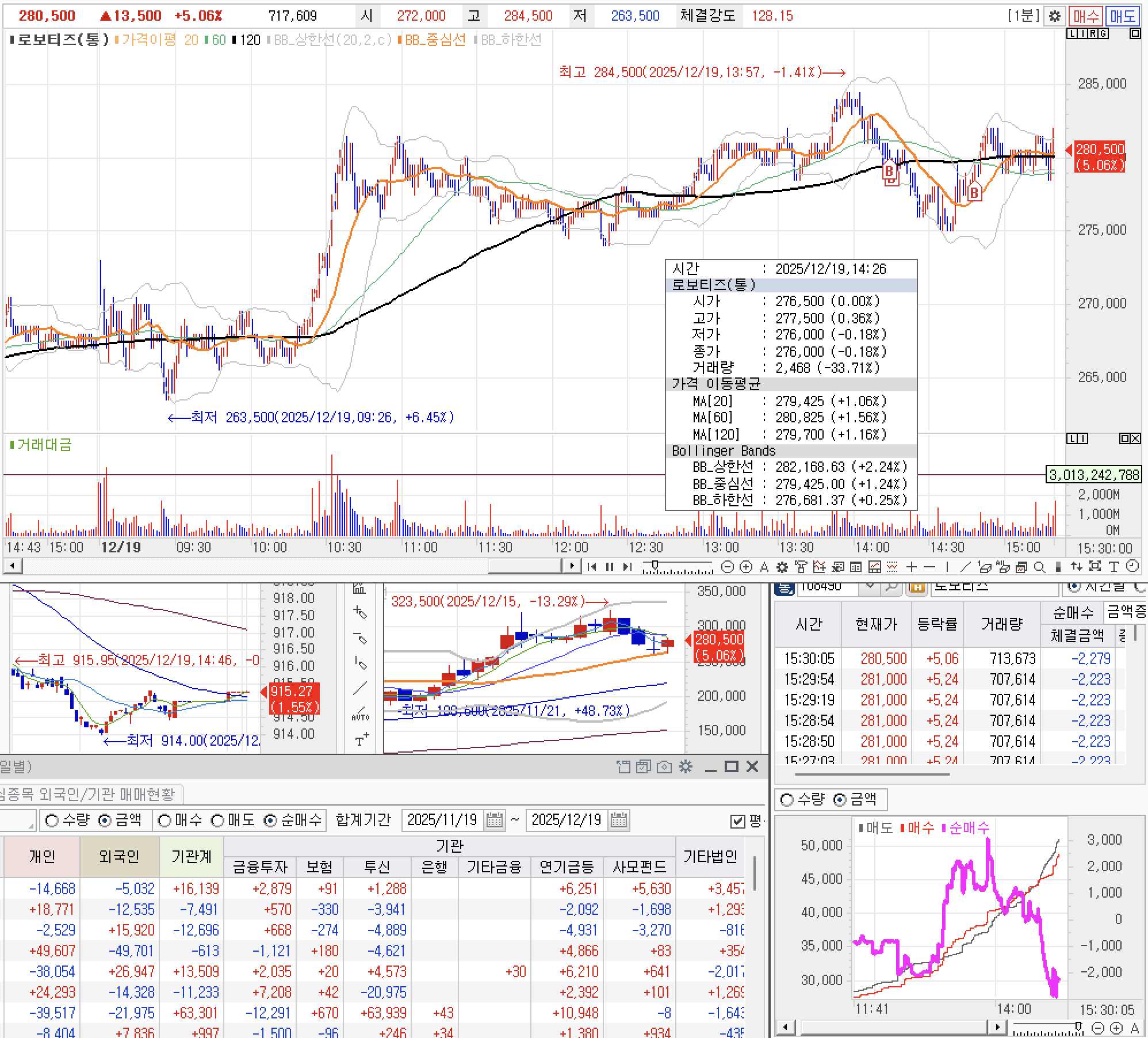Select the 매수 radio button option
This screenshot has height=1038, width=1148.
click(165, 821)
